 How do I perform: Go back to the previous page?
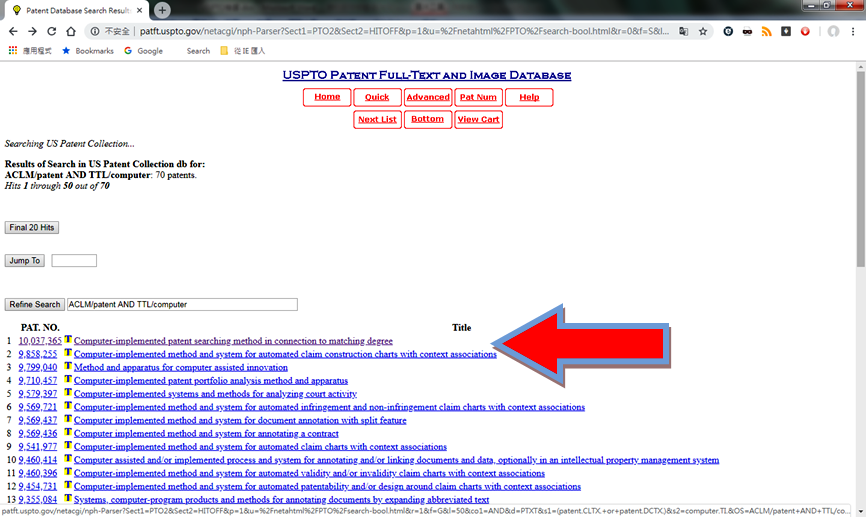pos(13,31)
